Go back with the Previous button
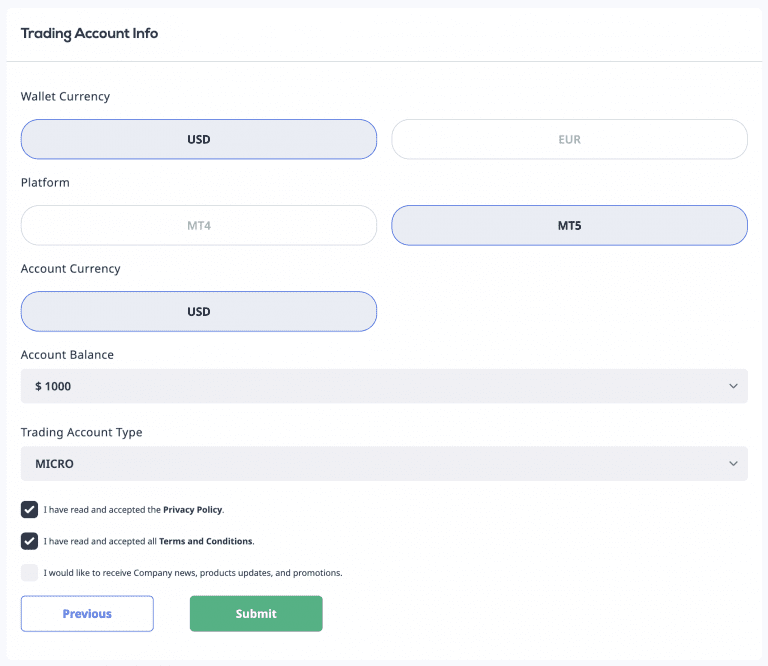Viewport: 768px width, 666px height. (x=87, y=614)
